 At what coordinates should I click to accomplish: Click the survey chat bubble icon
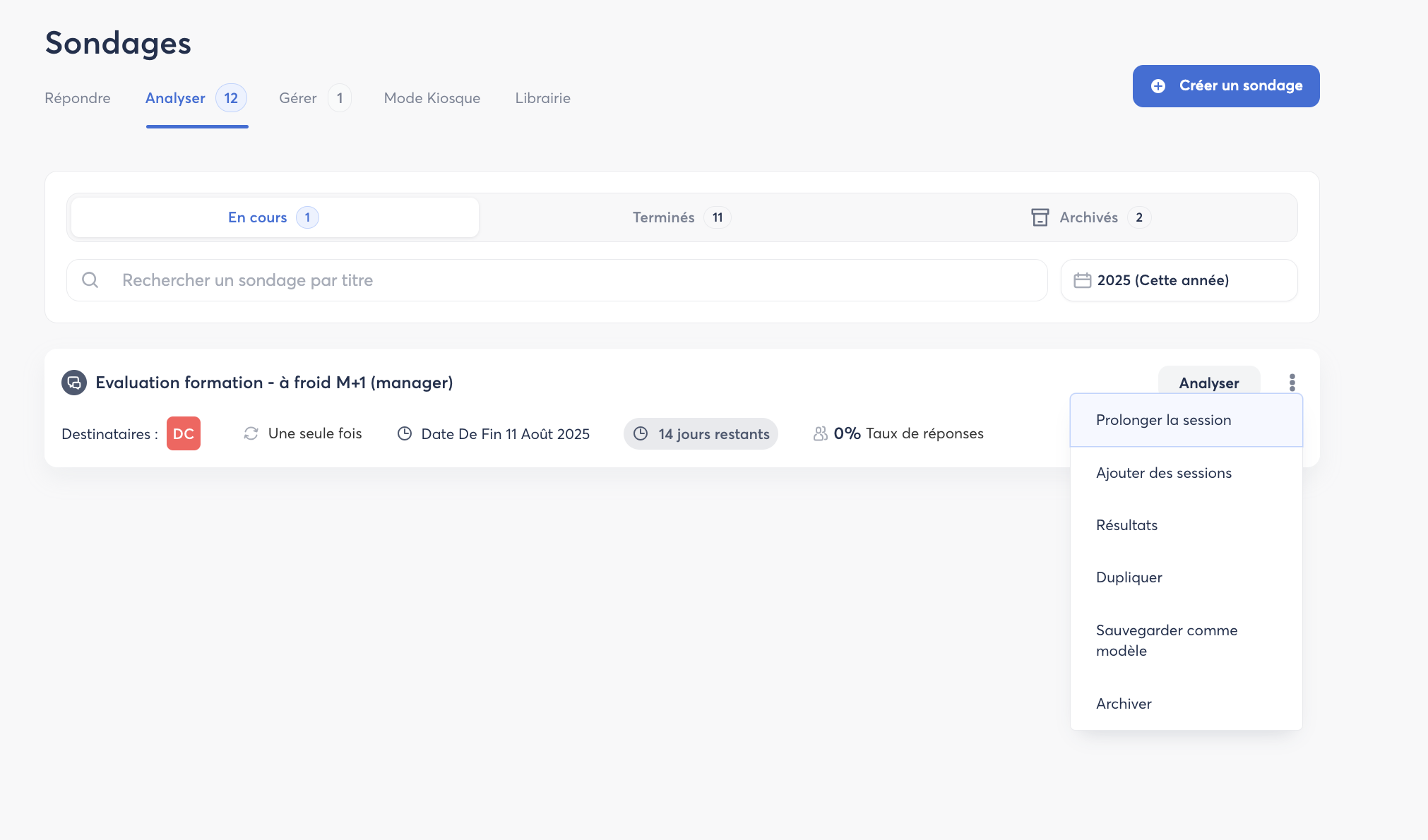coord(74,383)
